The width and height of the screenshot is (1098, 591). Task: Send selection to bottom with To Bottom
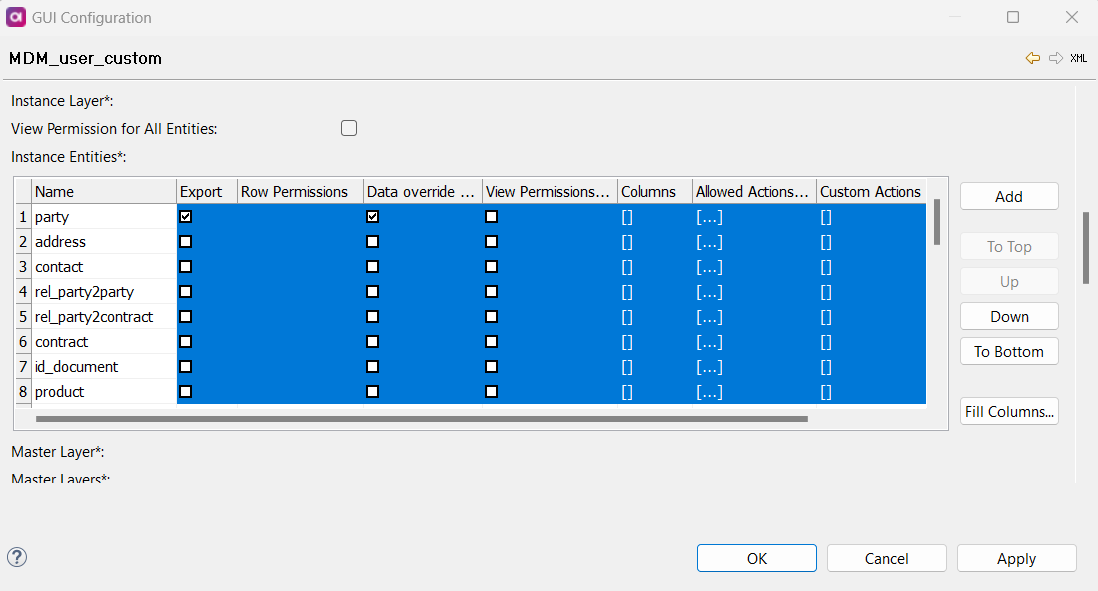tap(1008, 351)
